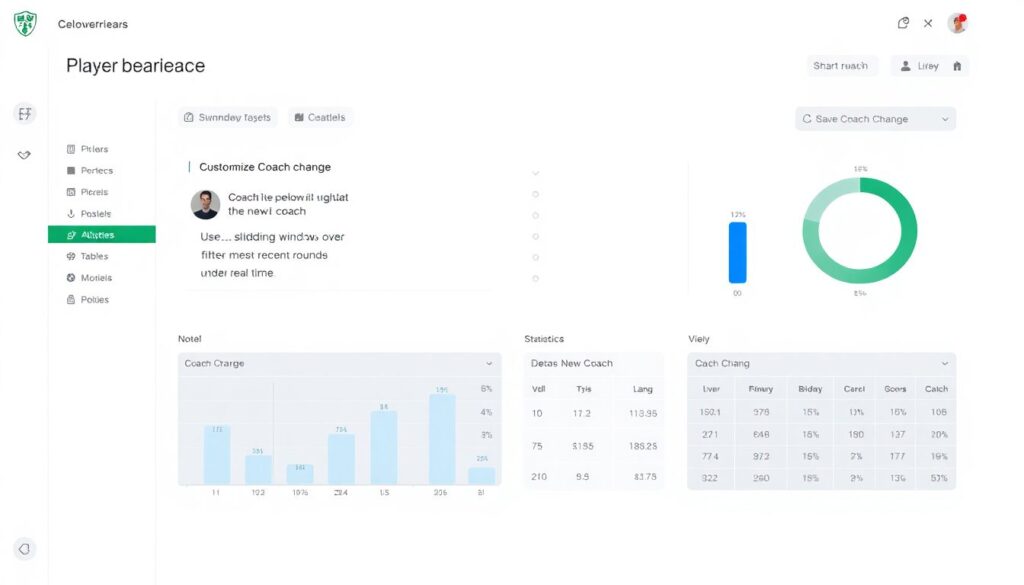Open the Save Coach Change dropdown
This screenshot has width=1024, height=585.
tap(875, 119)
